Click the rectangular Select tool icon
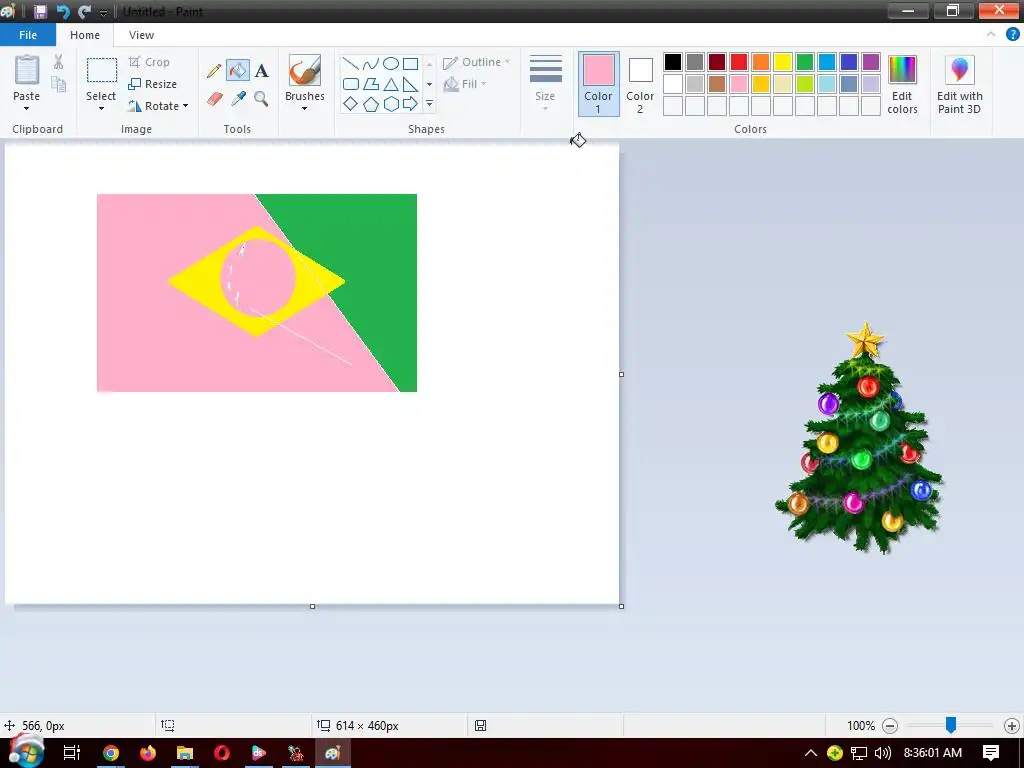1024x768 pixels. (x=102, y=70)
